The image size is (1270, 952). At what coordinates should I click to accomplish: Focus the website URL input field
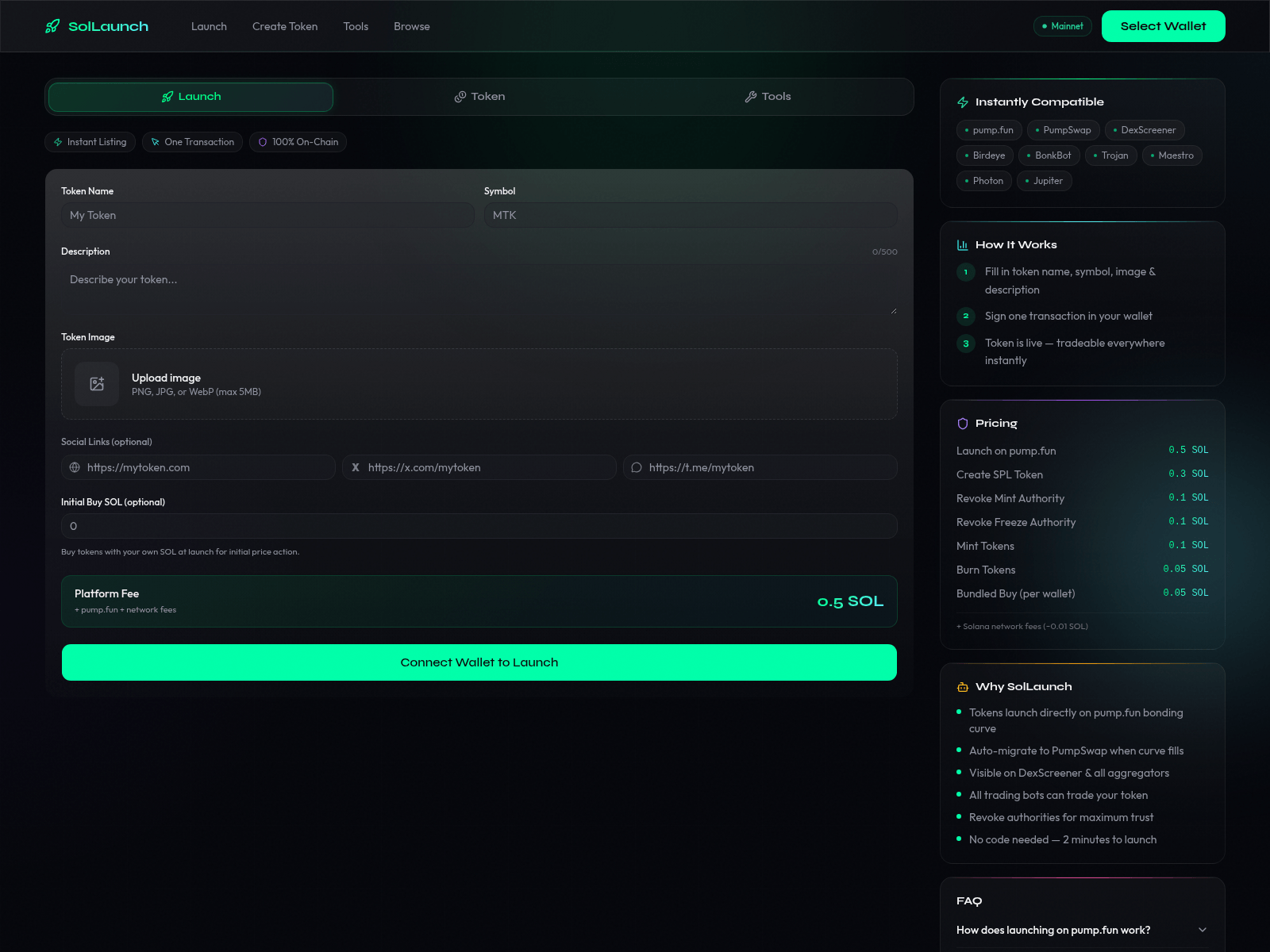coord(198,467)
